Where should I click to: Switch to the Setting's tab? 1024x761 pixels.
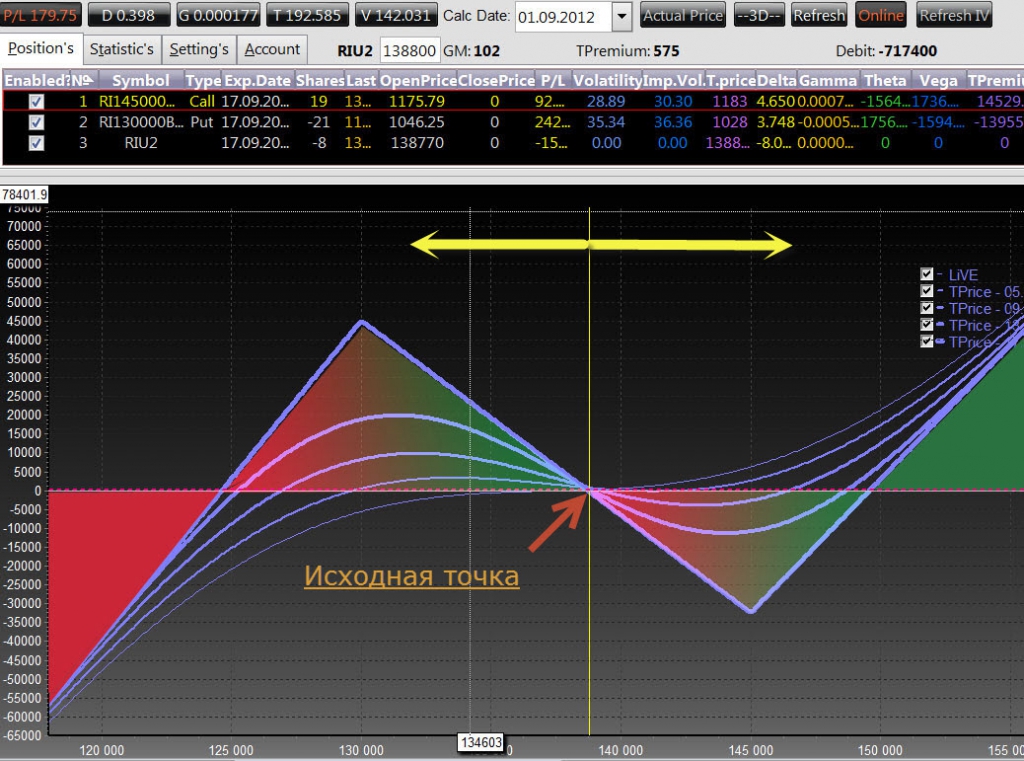click(198, 49)
